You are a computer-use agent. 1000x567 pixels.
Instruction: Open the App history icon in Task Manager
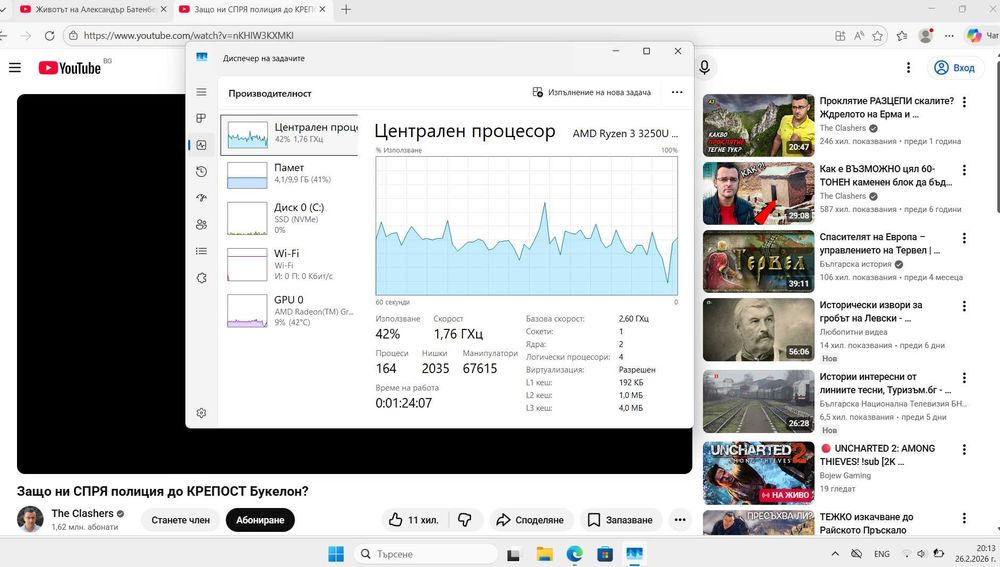202,172
